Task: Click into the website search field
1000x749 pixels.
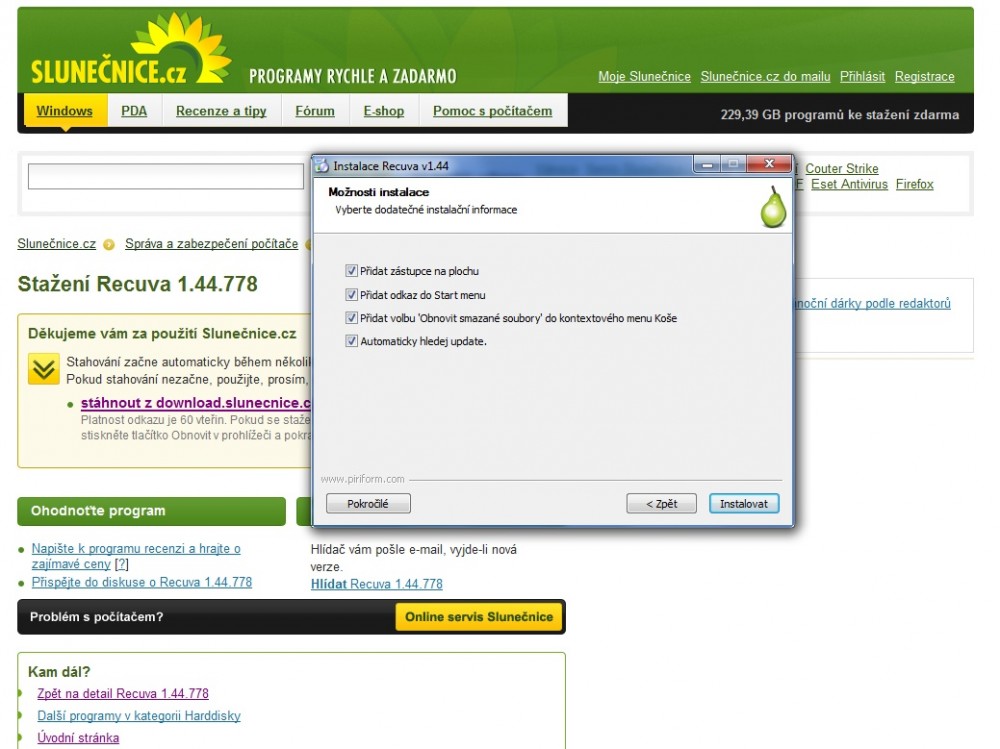Action: click(165, 177)
